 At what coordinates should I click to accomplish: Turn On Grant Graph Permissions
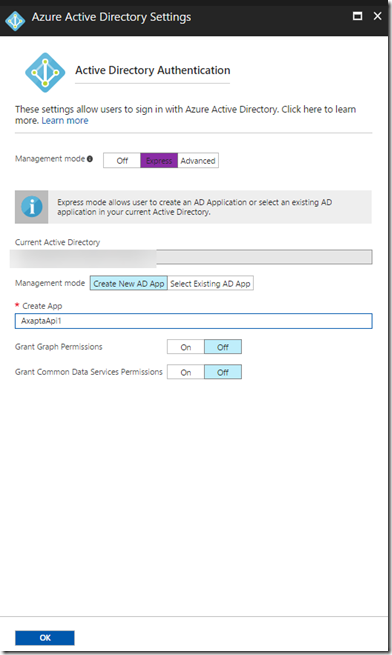coord(186,347)
